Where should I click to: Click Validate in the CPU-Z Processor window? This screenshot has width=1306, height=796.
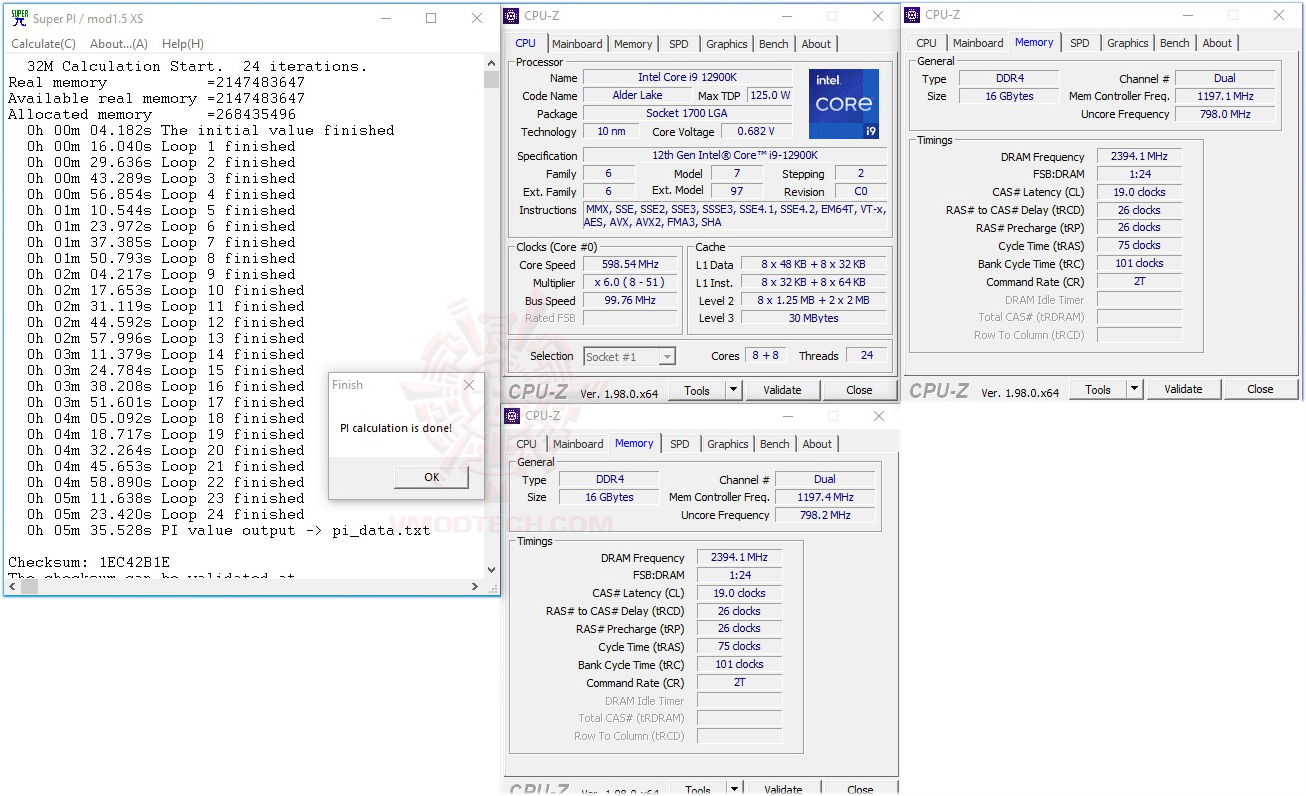point(782,390)
